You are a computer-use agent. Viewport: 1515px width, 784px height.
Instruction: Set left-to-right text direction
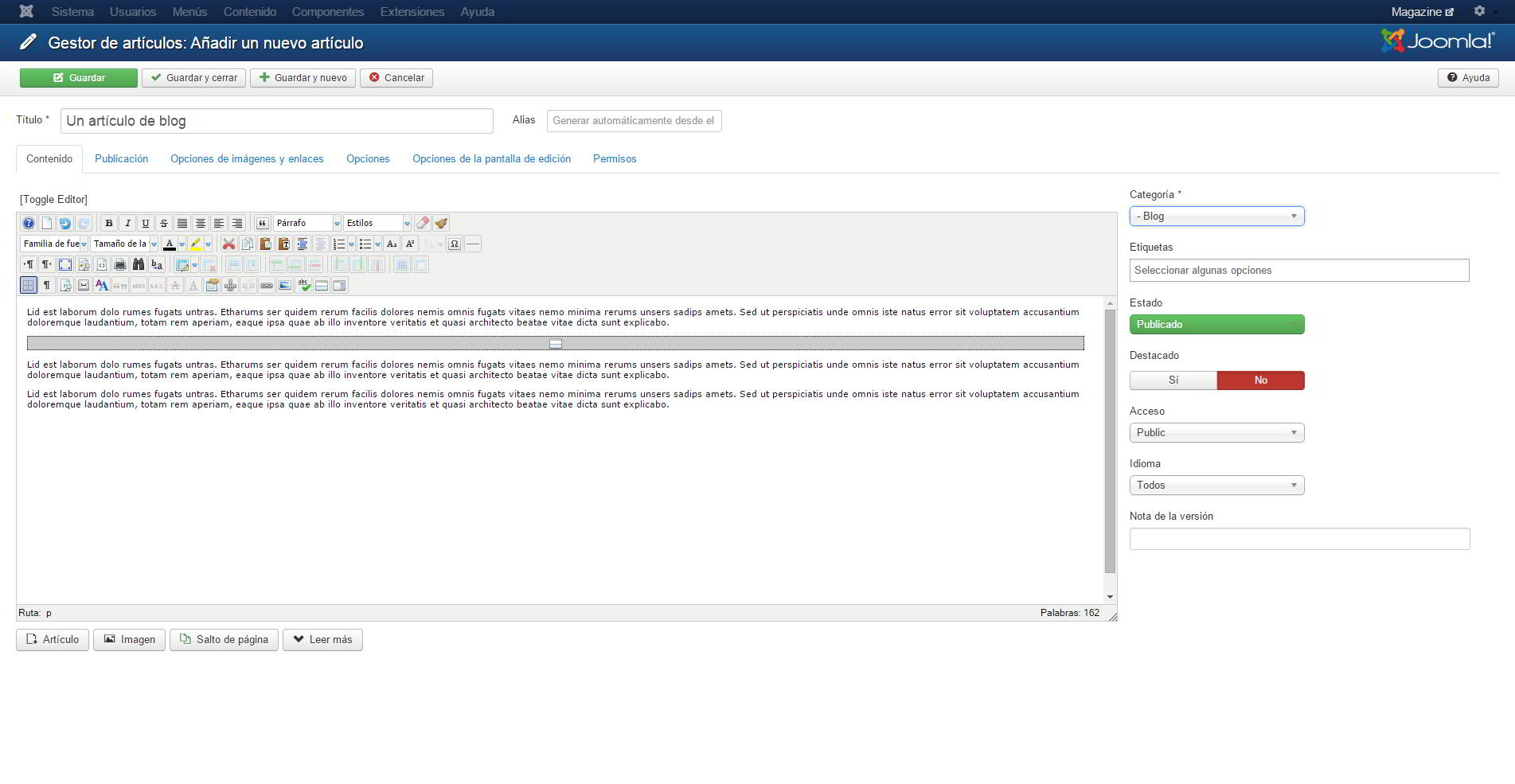(x=29, y=264)
